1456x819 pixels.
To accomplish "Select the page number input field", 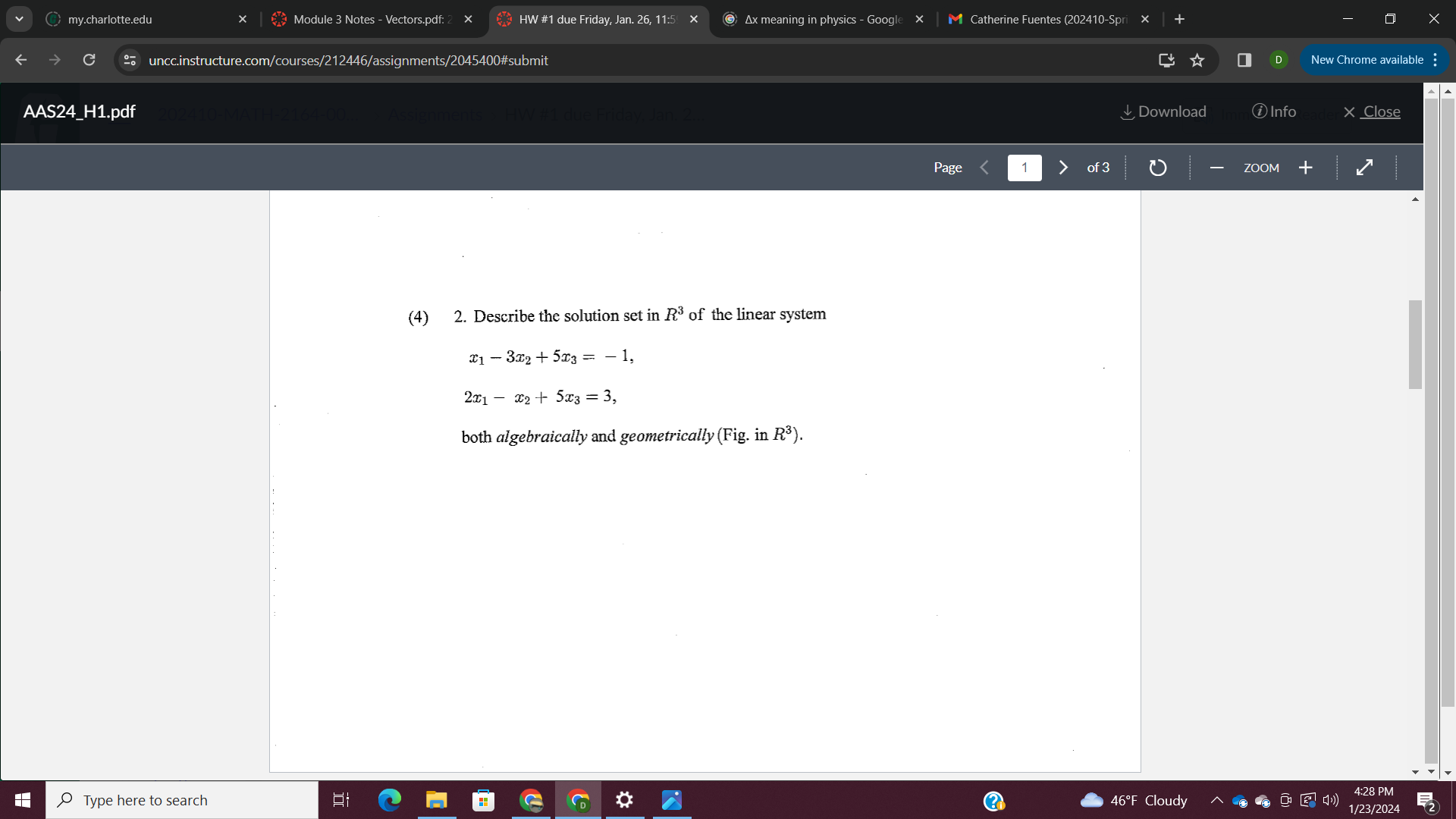I will tap(1024, 167).
